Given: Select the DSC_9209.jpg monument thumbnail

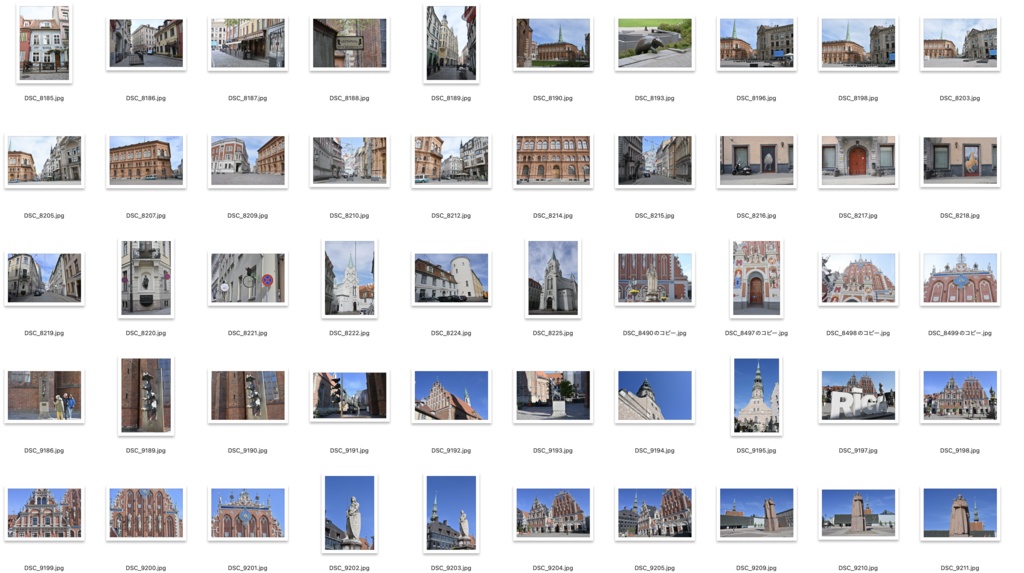Looking at the screenshot, I should pos(757,513).
